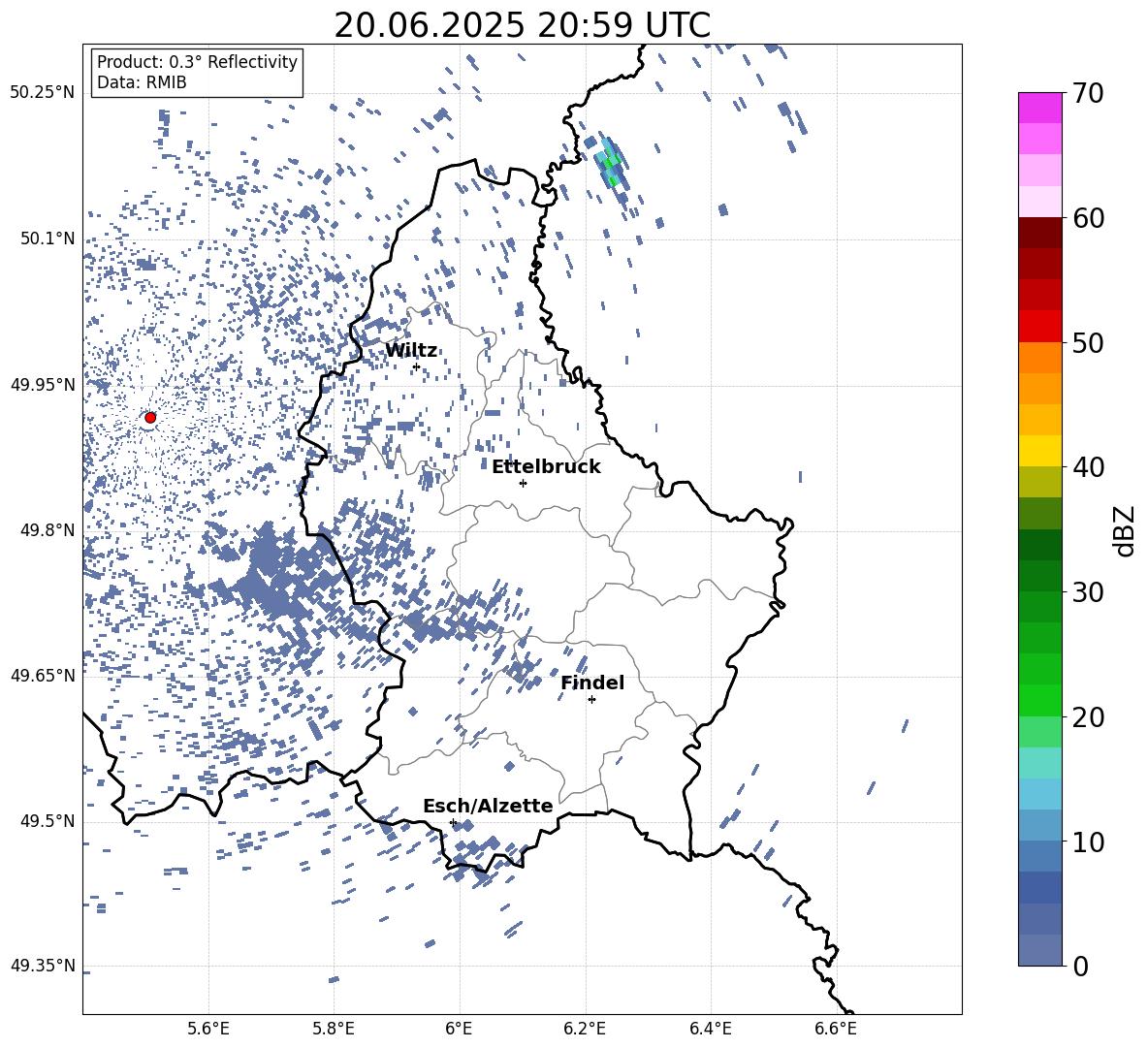Image resolution: width=1148 pixels, height=1048 pixels.
Task: Click the 6.4°E longitude label
Action: (710, 1030)
